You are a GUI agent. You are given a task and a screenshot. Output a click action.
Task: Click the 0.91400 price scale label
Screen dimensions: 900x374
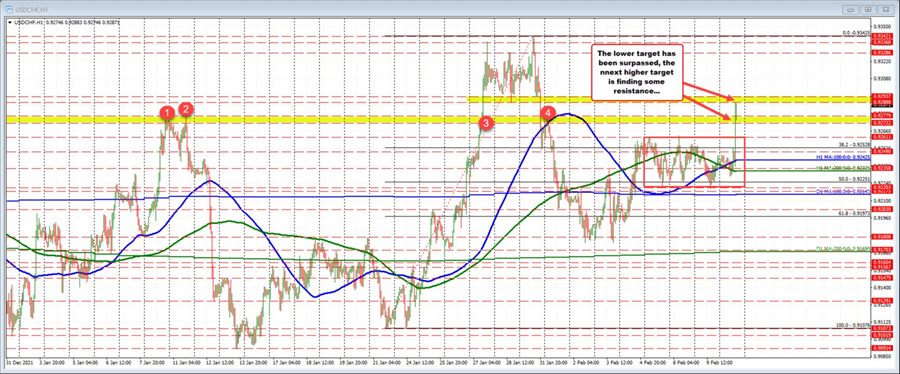pyautogui.click(x=881, y=287)
